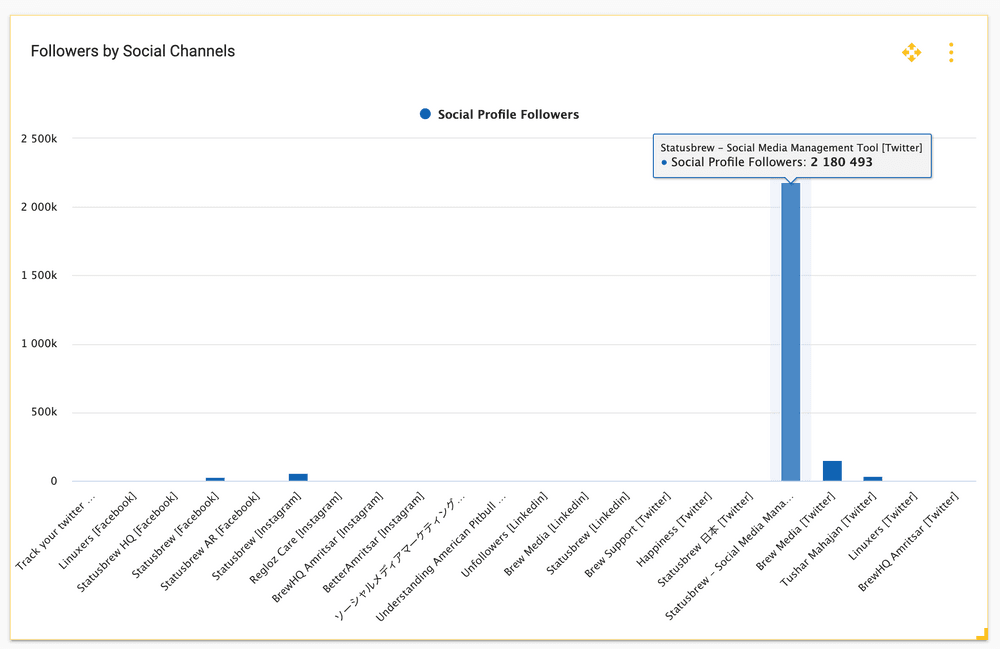Screen dimensions: 1000x649
Task: Click the 1 000k y-axis label
Action: click(x=39, y=344)
